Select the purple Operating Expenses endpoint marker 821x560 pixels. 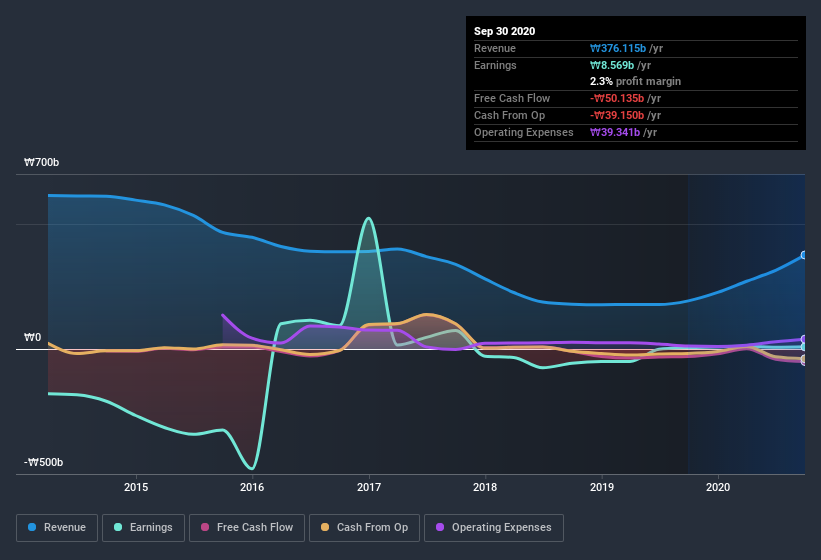(804, 339)
